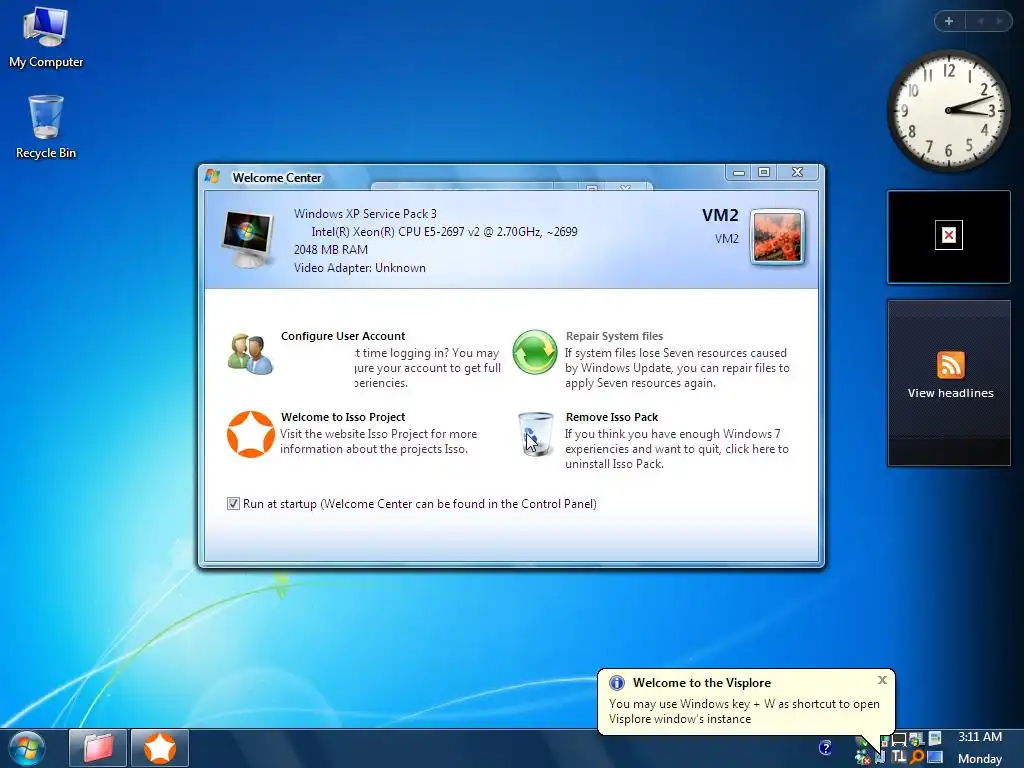Open the Configure User Account link
This screenshot has height=768, width=1024.
pos(343,336)
